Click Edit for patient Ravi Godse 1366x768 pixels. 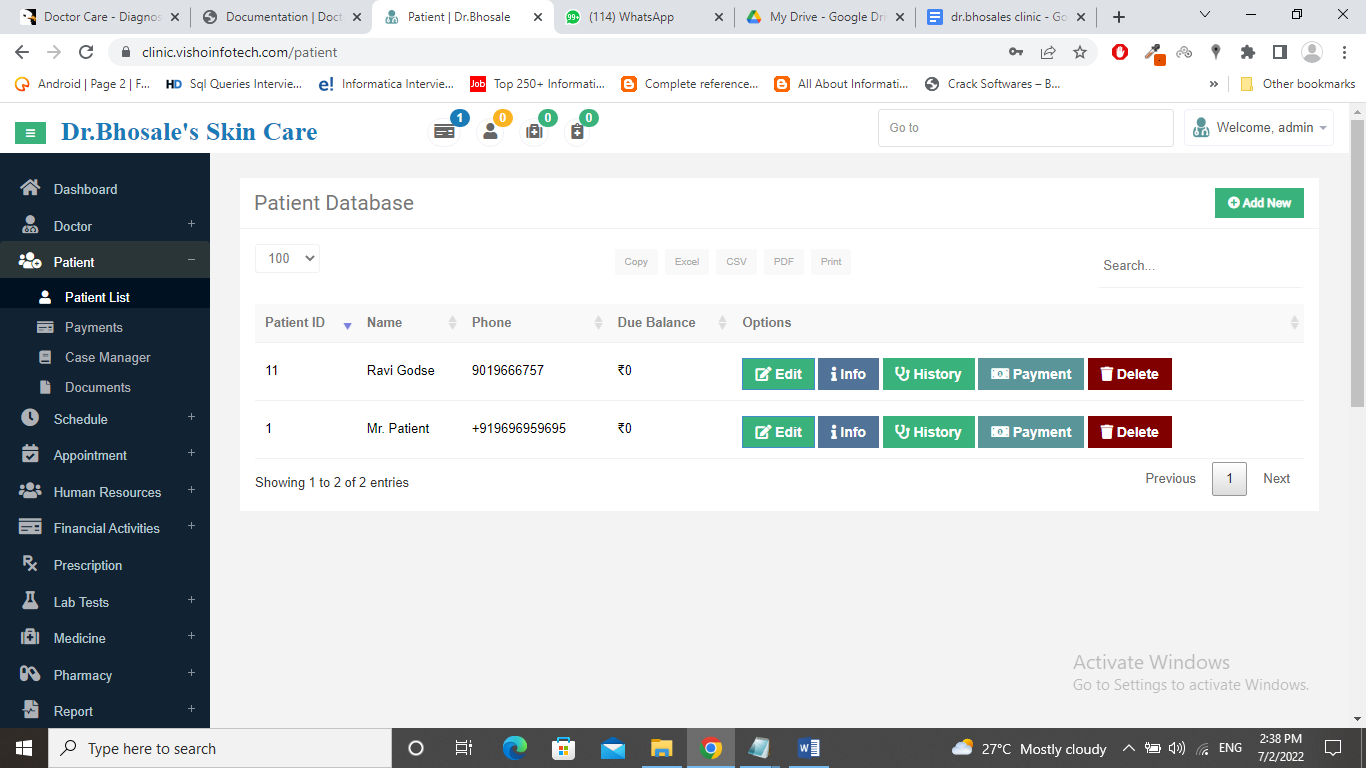[x=778, y=374]
